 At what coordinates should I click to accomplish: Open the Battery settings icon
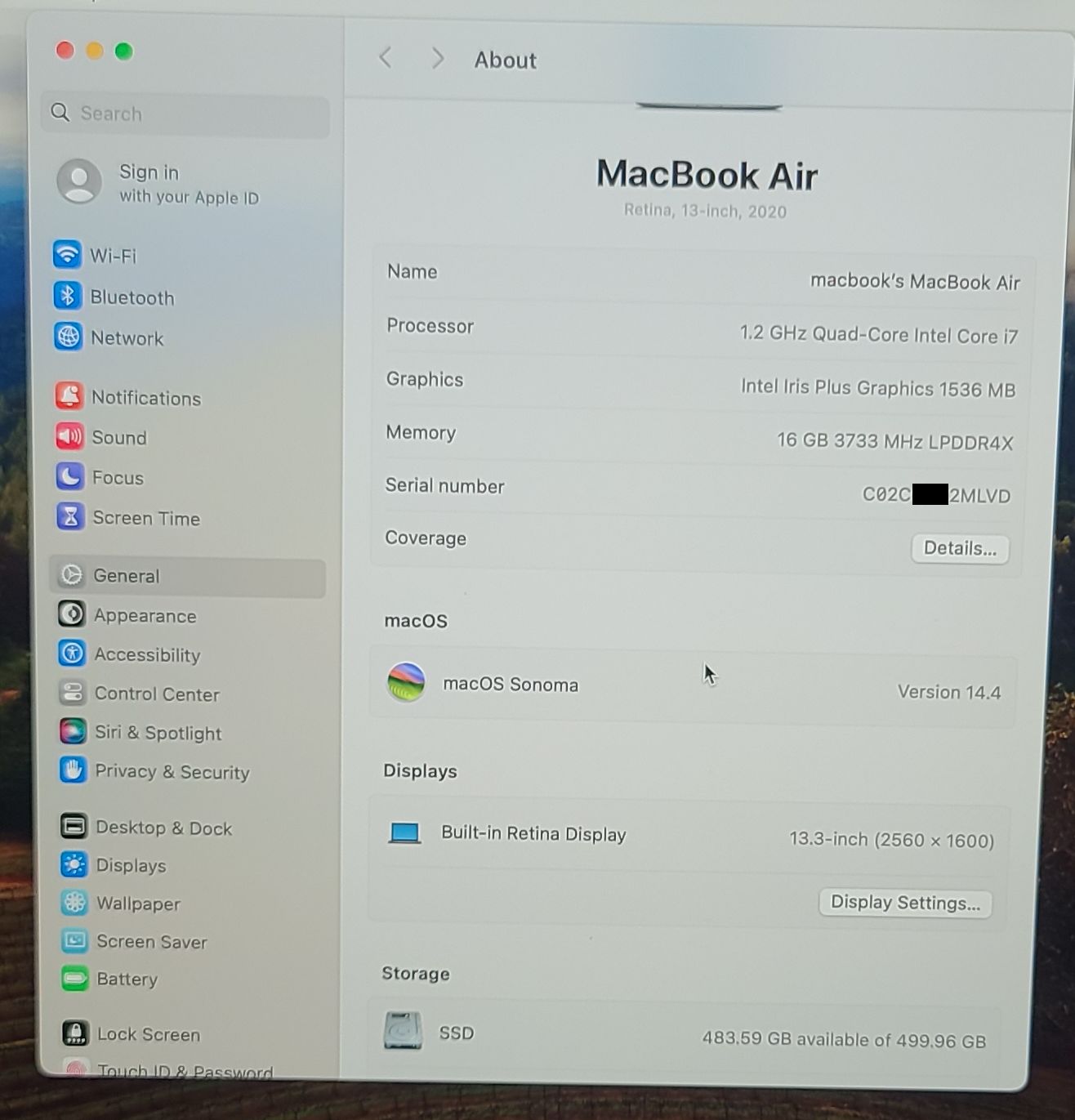tap(75, 978)
